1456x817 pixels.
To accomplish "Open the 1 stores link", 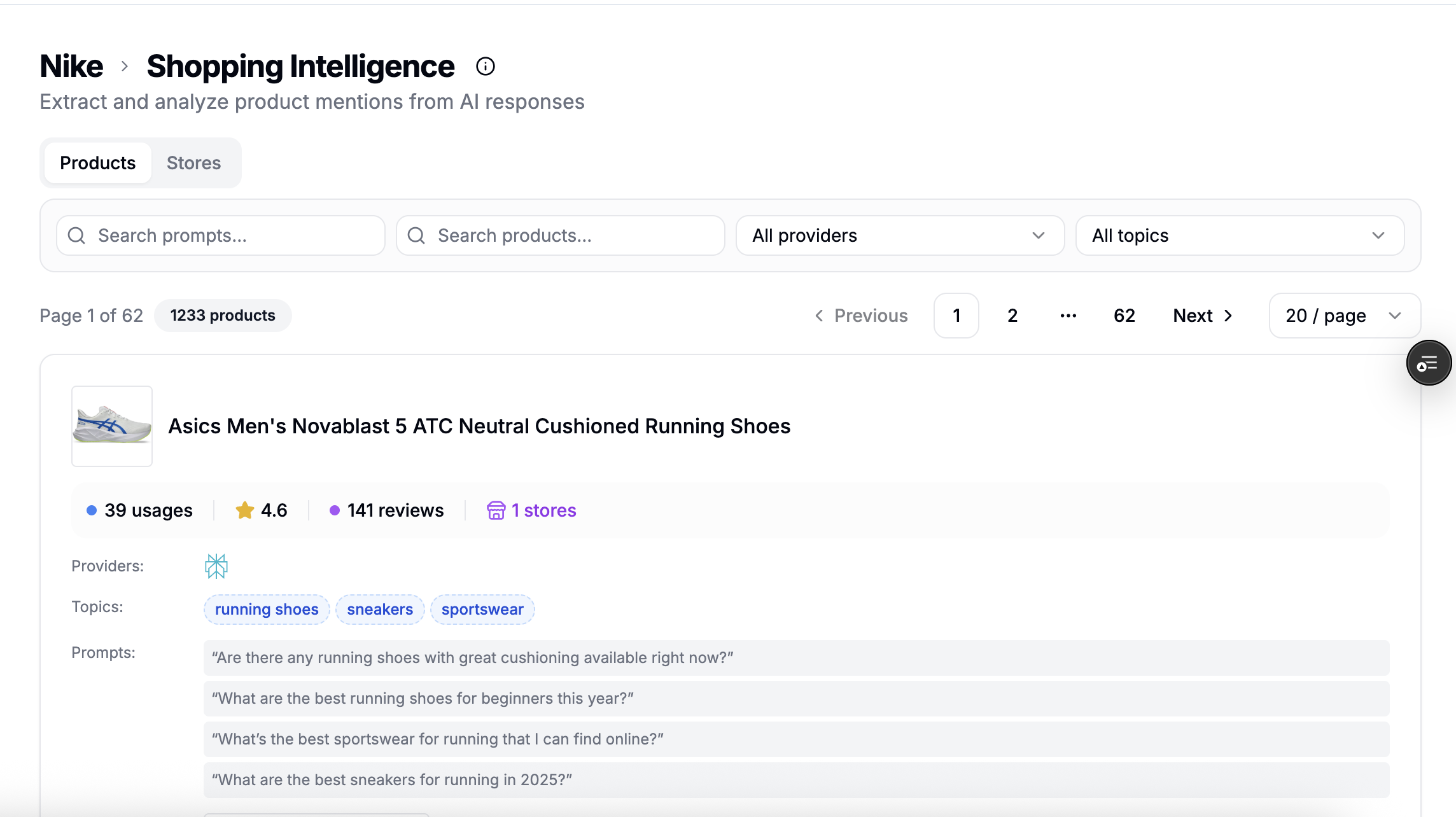I will 543,510.
